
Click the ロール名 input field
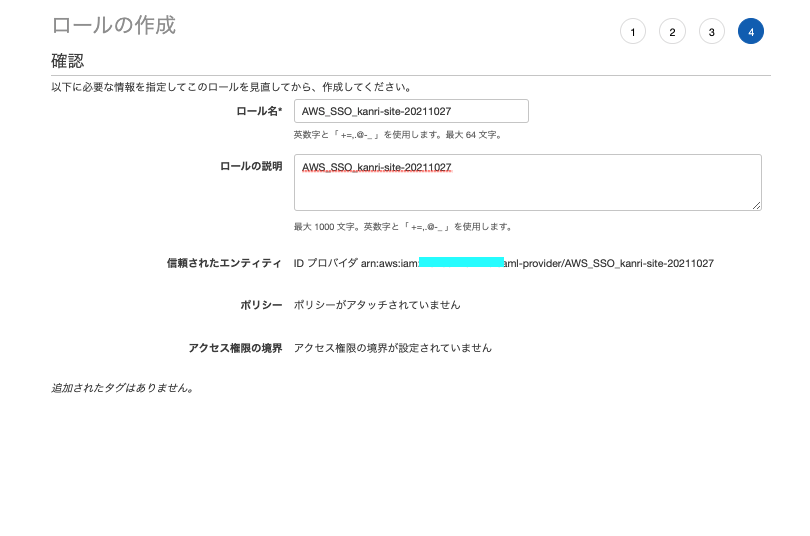click(411, 111)
